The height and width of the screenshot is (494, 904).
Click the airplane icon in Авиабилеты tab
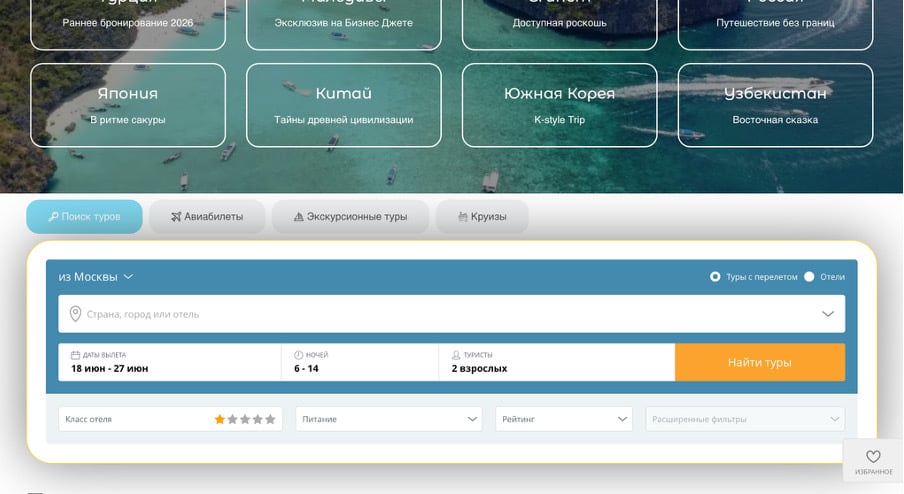[x=176, y=217]
